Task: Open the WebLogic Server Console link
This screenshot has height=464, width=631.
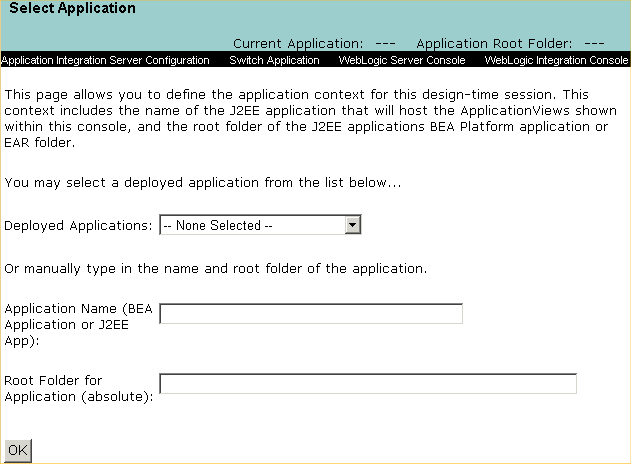Action: (x=402, y=60)
